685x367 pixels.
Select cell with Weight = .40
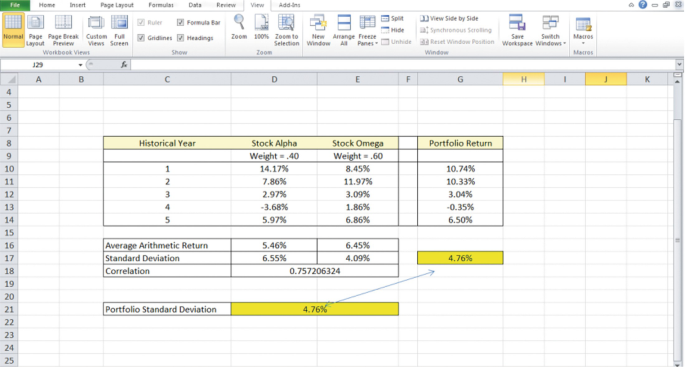pos(274,156)
